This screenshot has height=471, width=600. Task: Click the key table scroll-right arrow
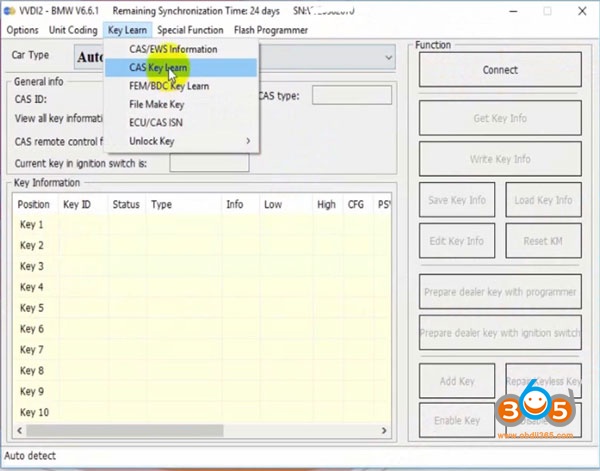(x=384, y=430)
